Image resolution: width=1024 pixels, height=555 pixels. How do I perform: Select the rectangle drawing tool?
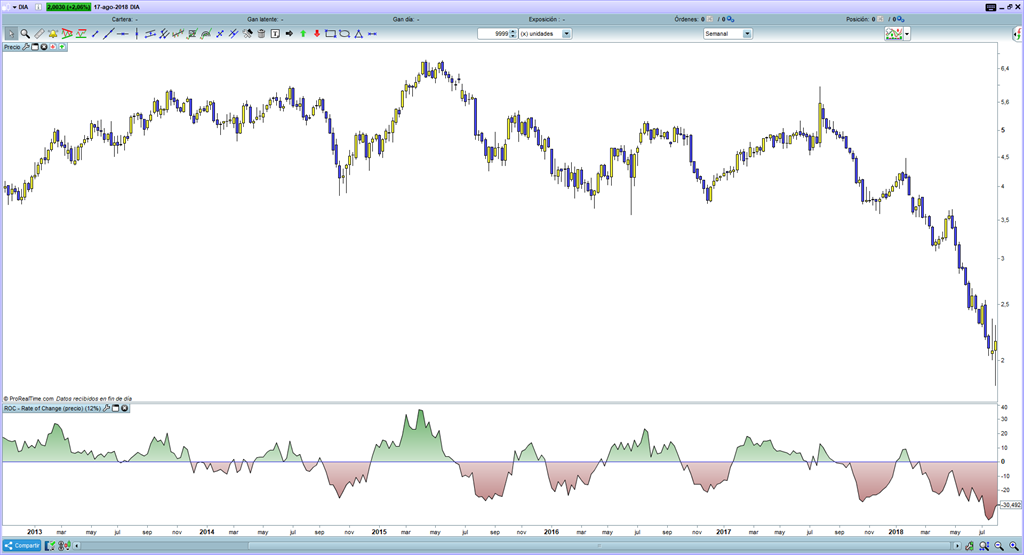pyautogui.click(x=330, y=33)
